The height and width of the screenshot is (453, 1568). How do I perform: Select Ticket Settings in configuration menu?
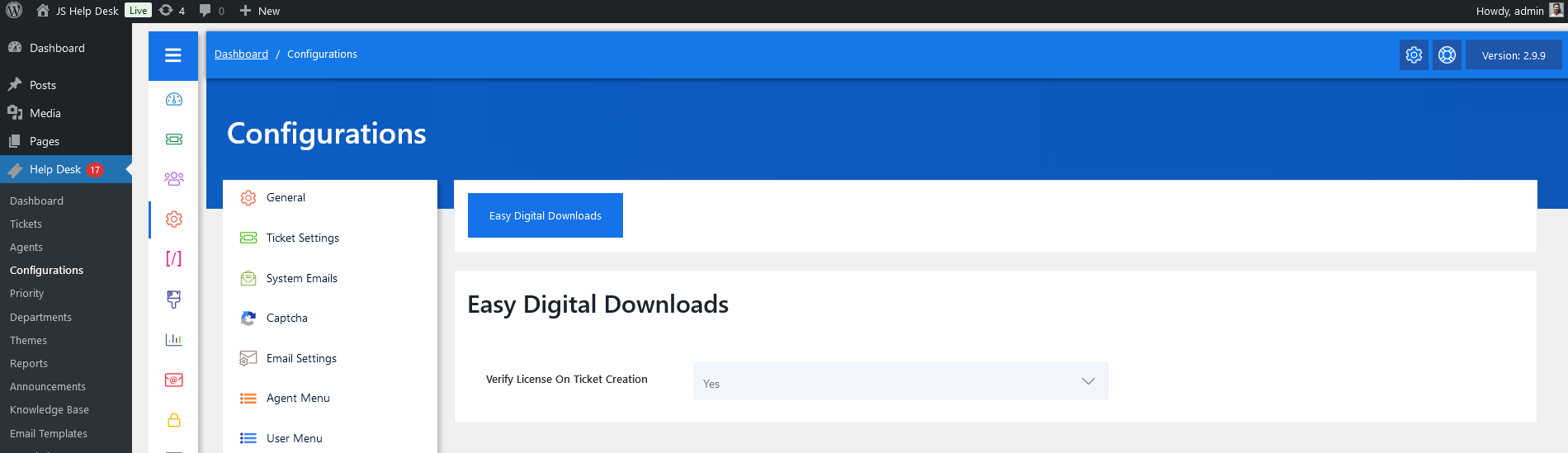point(302,238)
